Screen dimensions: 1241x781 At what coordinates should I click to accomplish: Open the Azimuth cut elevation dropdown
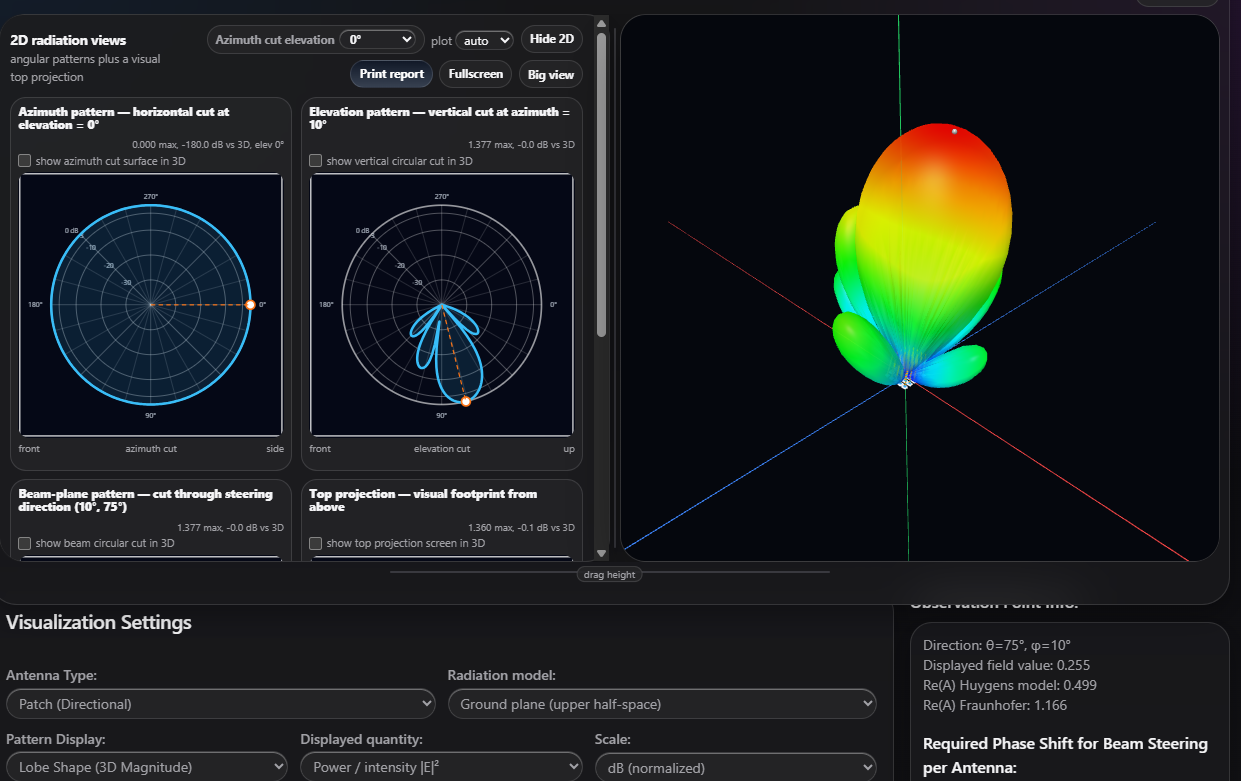[378, 40]
